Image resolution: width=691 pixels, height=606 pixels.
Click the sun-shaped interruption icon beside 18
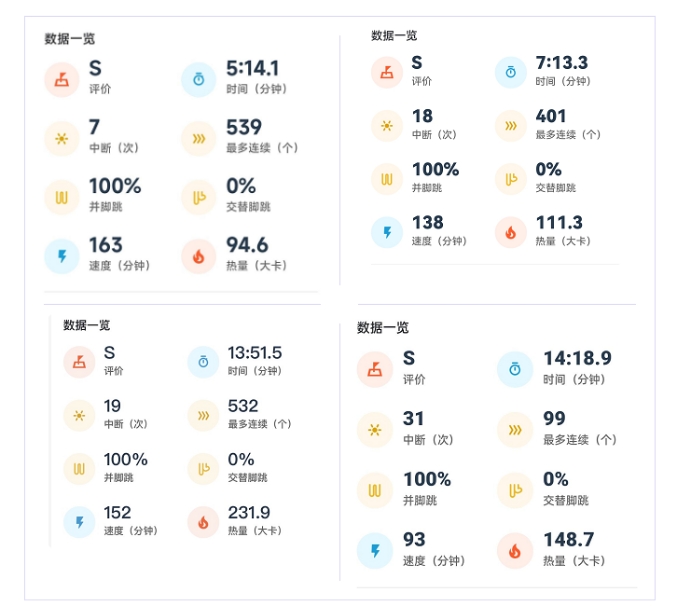(387, 126)
